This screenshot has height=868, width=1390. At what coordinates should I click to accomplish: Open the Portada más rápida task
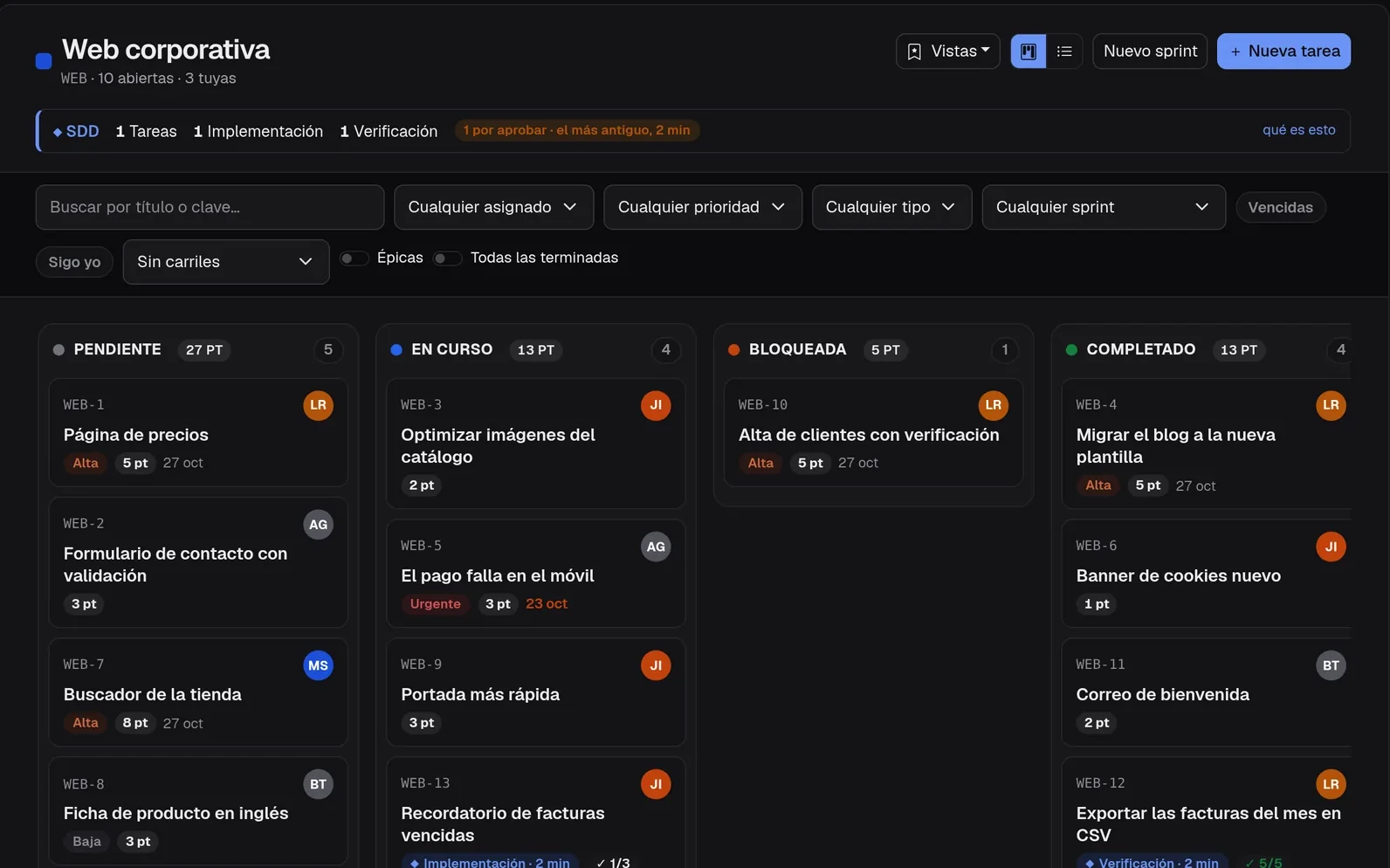coord(480,695)
